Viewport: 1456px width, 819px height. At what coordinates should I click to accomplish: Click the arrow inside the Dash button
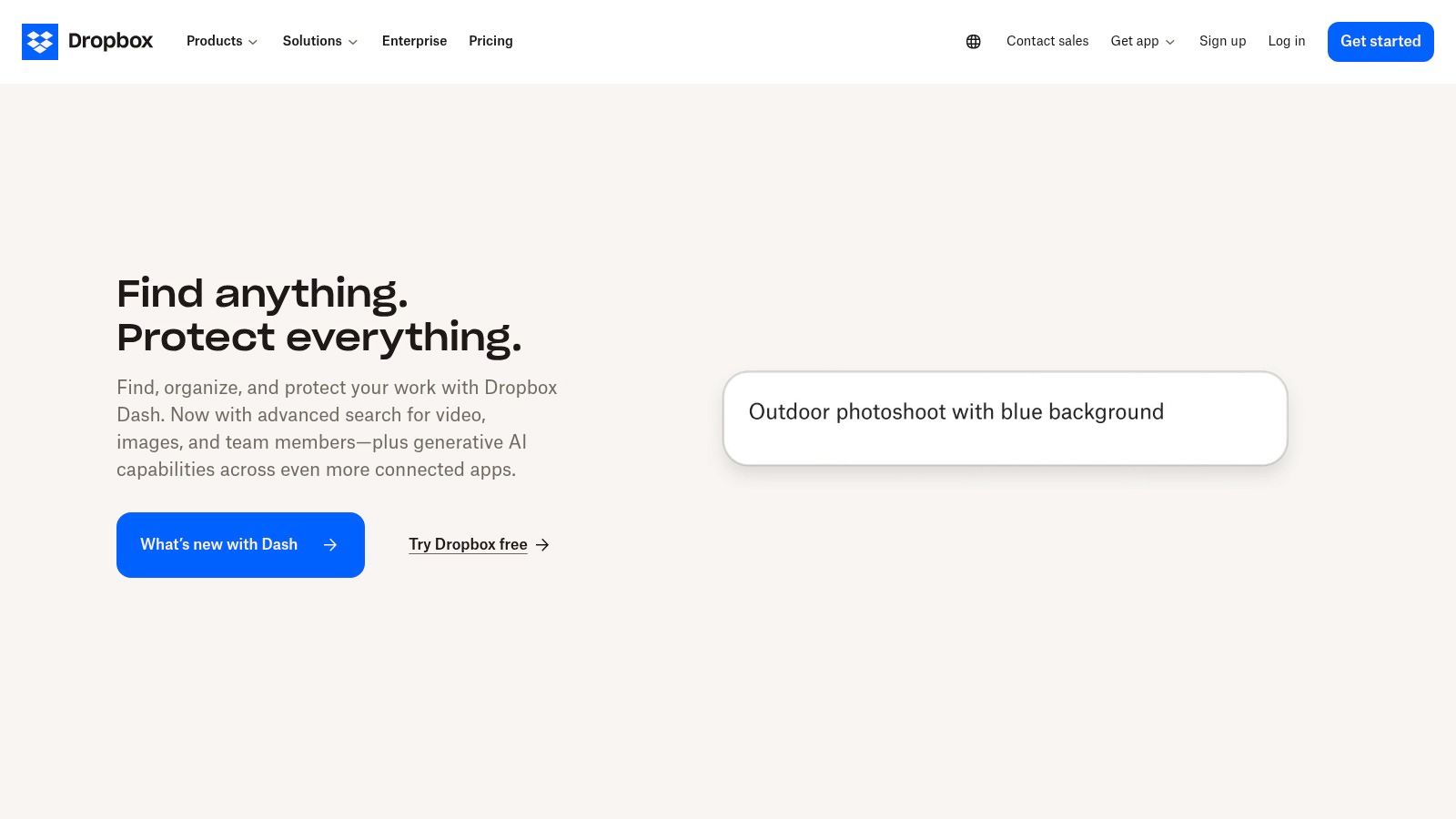(330, 545)
